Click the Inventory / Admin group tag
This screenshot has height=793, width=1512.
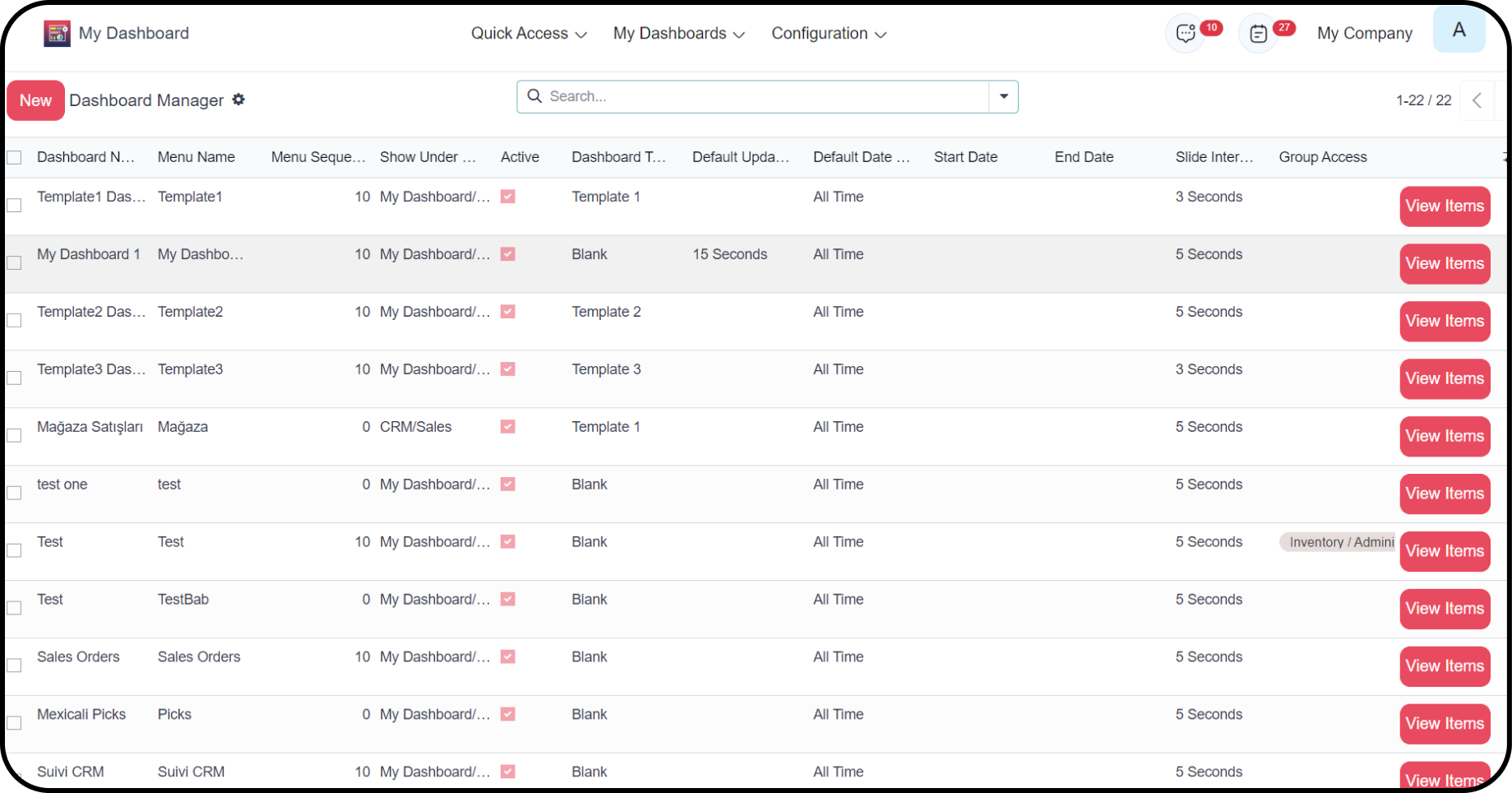[1340, 542]
